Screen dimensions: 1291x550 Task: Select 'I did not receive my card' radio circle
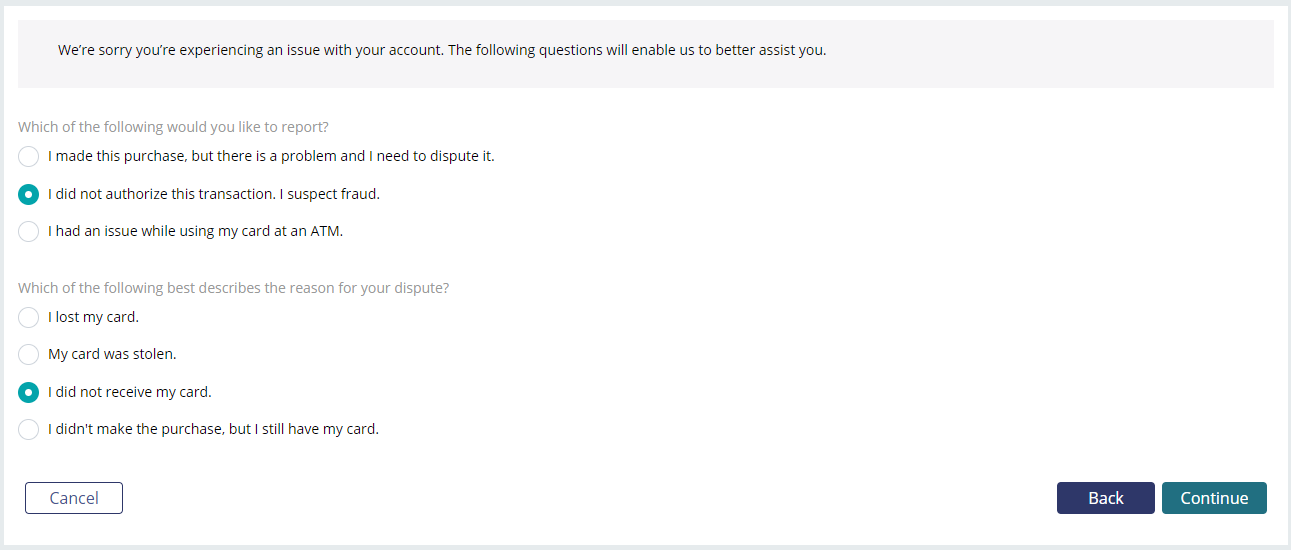tap(29, 392)
